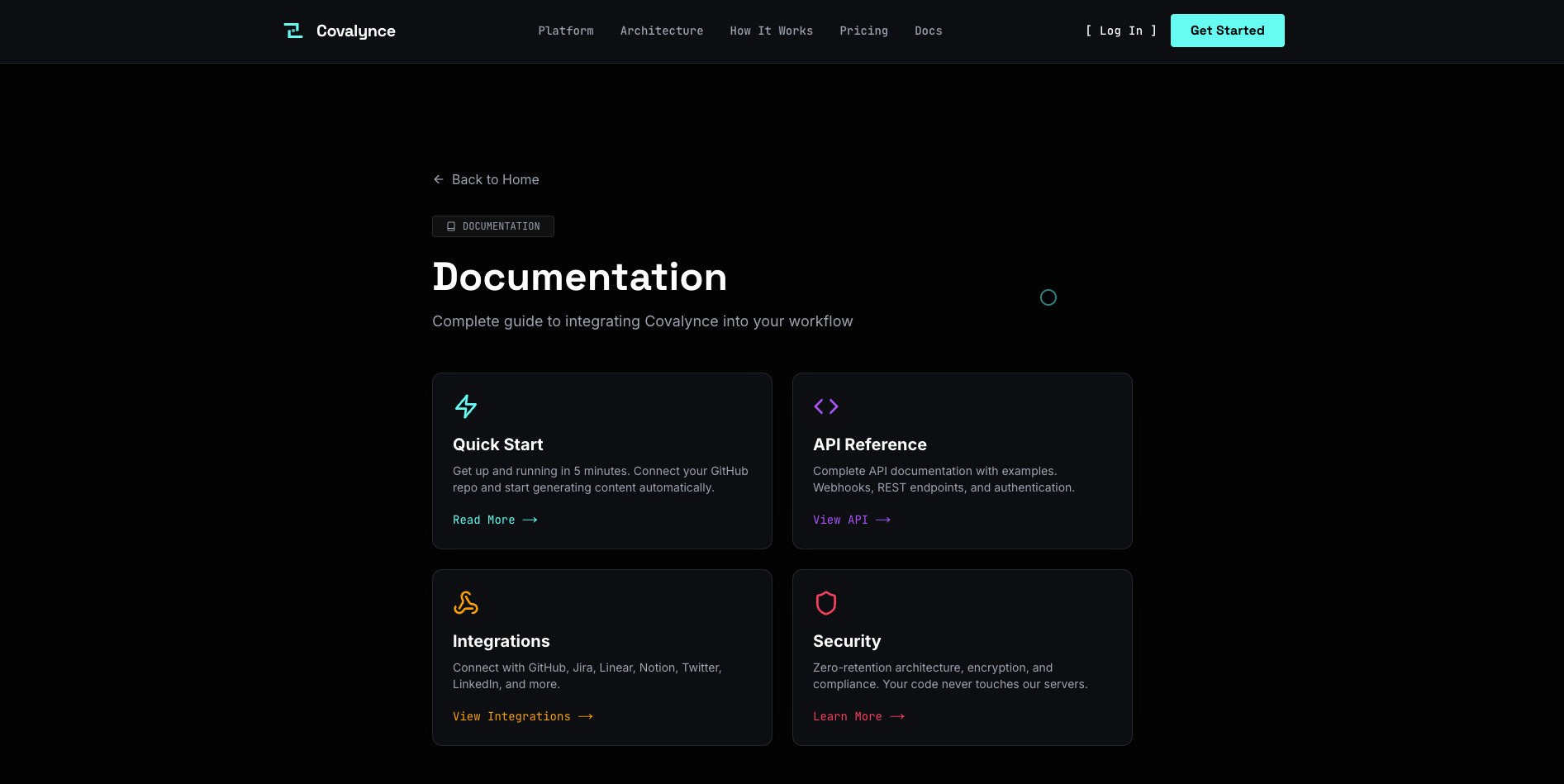This screenshot has height=784, width=1564.
Task: Click the Quick Start description text
Action: 601,479
